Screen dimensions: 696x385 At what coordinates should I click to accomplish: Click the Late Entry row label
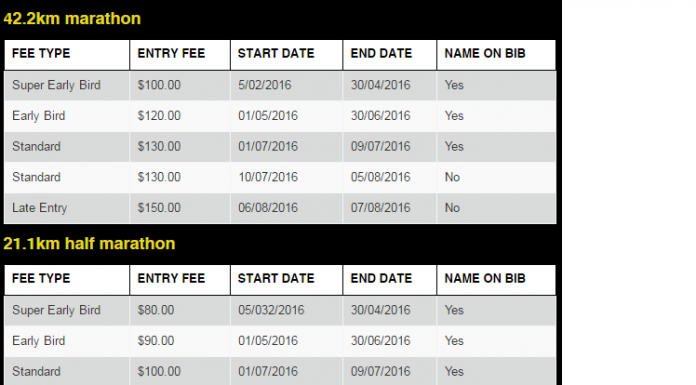pos(40,208)
